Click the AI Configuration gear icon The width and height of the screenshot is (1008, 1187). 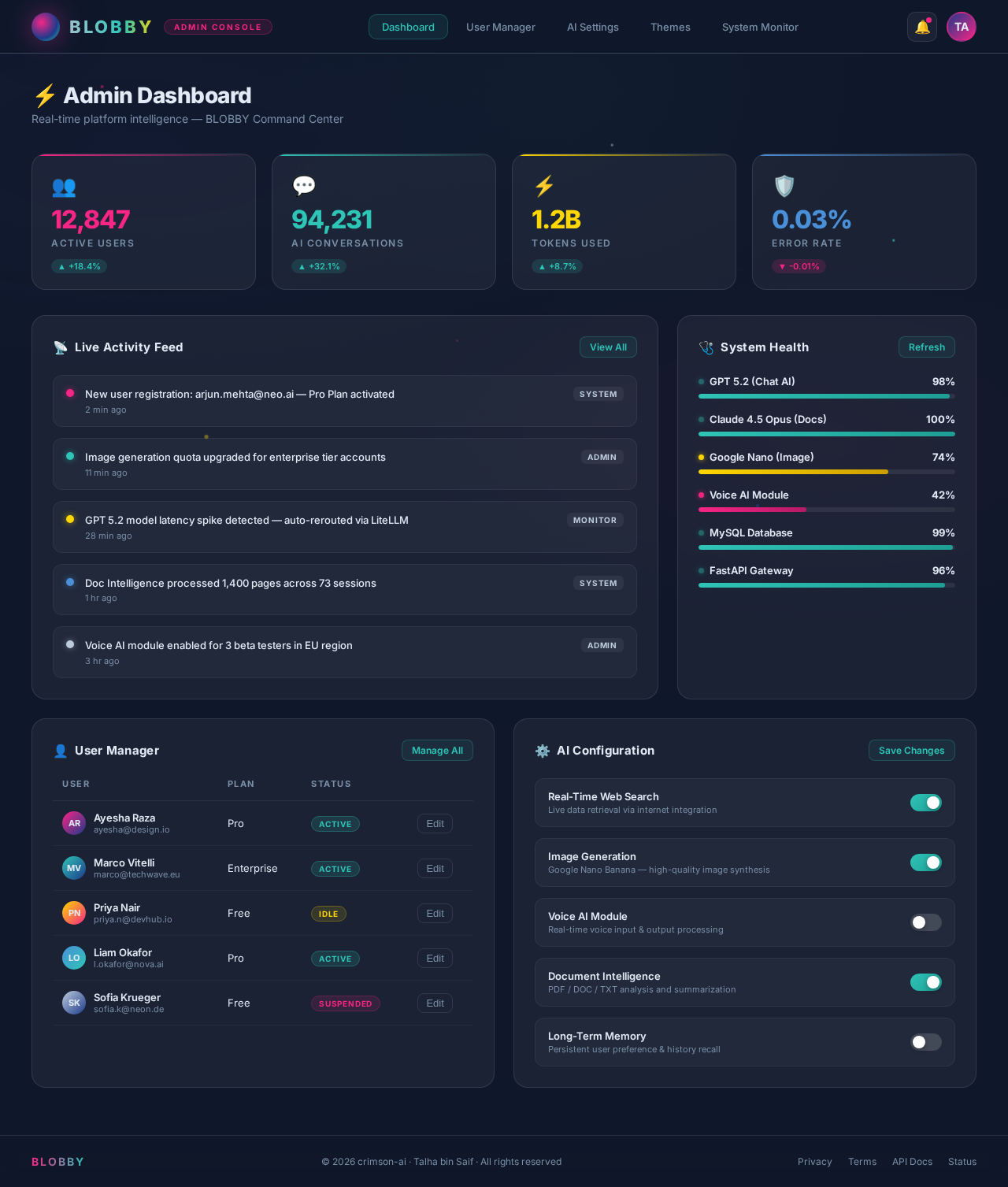542,750
